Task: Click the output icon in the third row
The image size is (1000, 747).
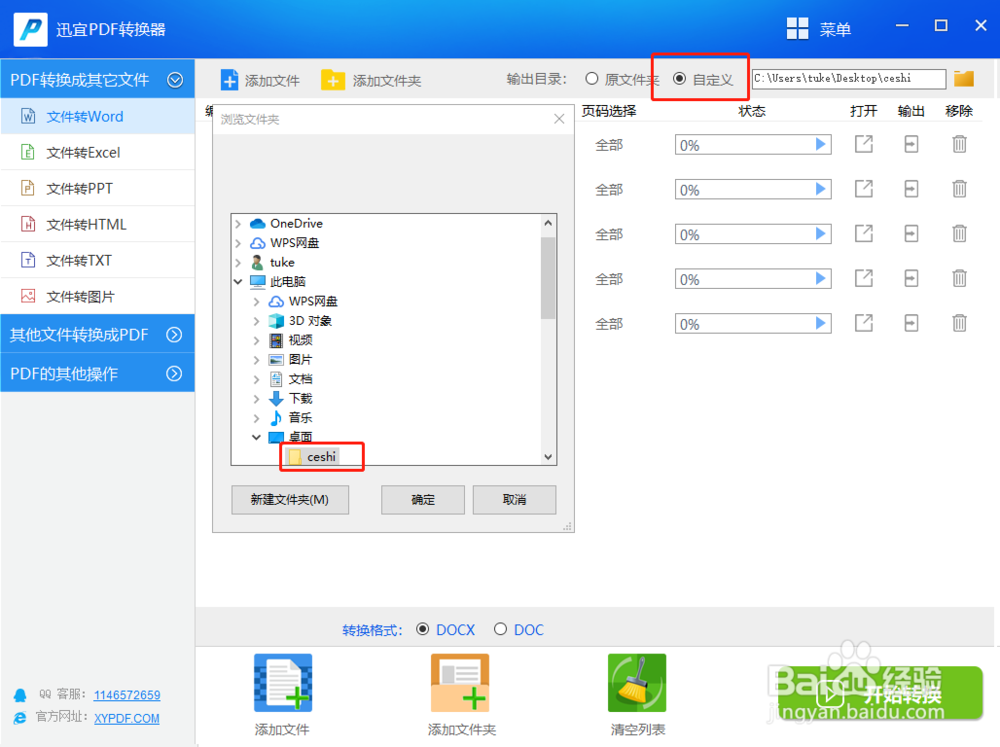Action: point(911,233)
